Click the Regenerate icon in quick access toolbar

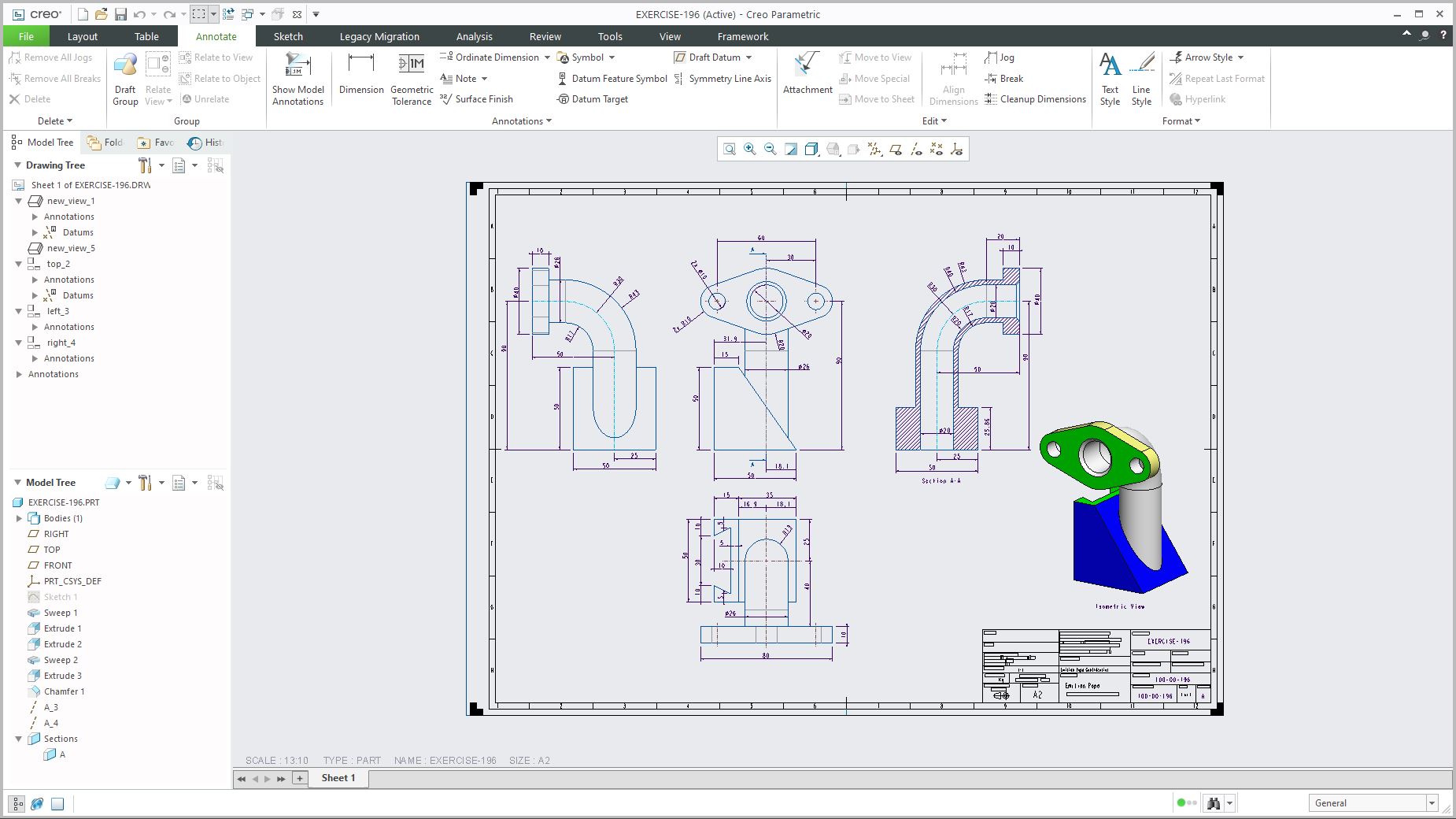click(x=228, y=14)
